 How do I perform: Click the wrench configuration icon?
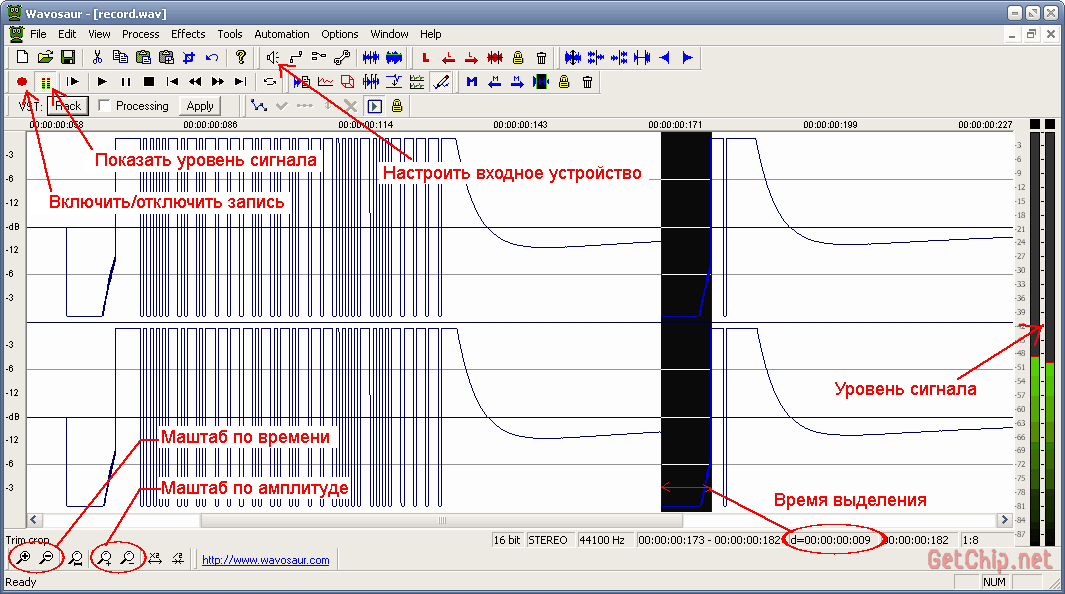tap(342, 58)
